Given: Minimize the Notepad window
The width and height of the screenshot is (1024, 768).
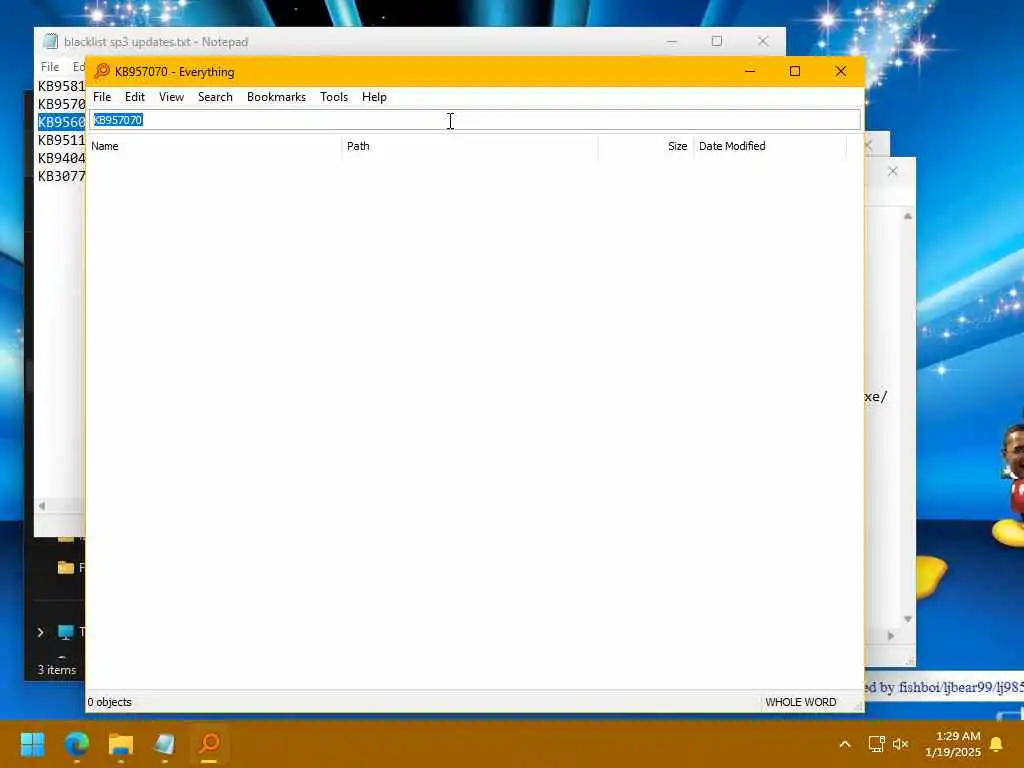Looking at the screenshot, I should 671,41.
